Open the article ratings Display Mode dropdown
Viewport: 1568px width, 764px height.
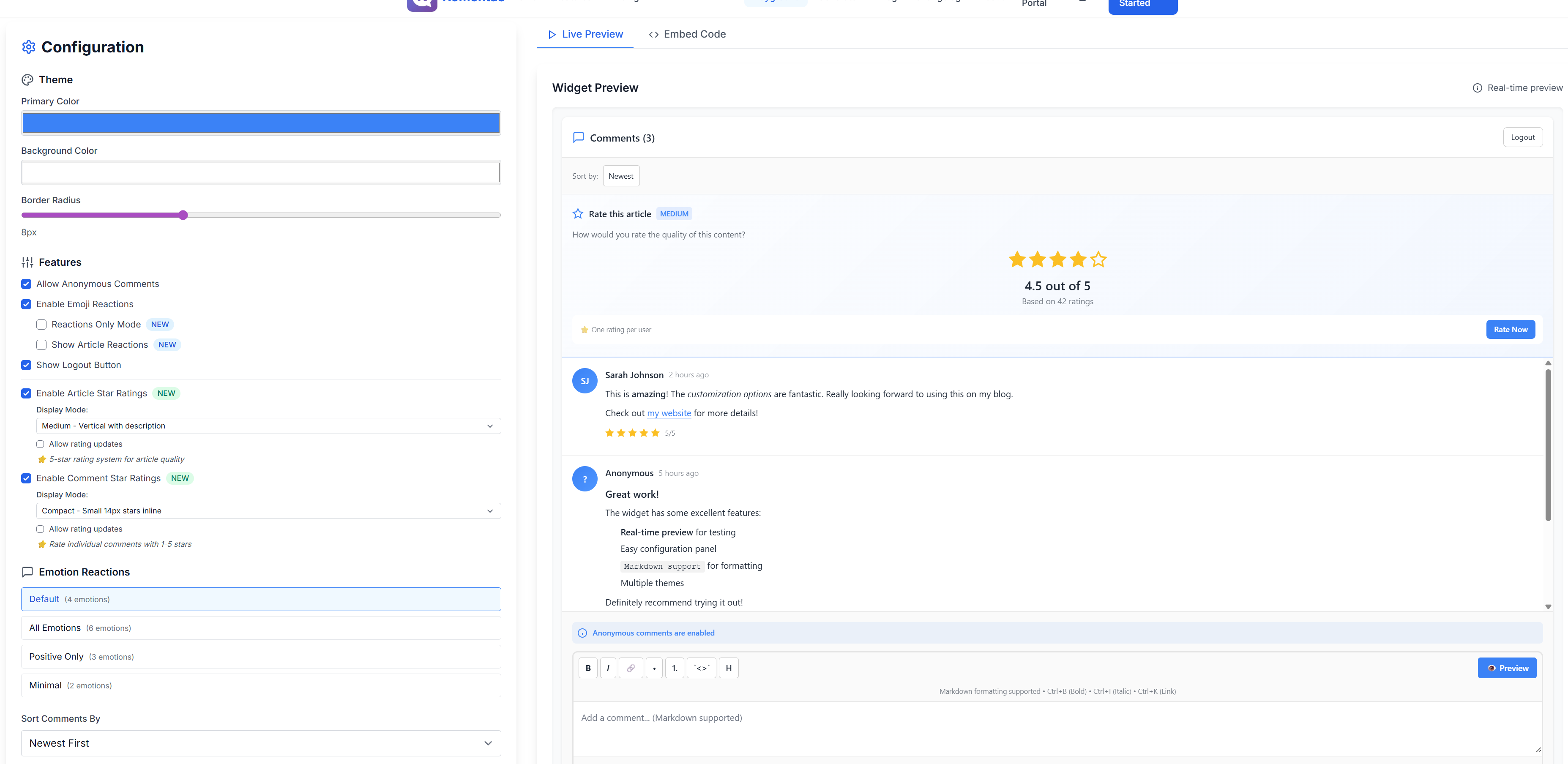[x=268, y=426]
